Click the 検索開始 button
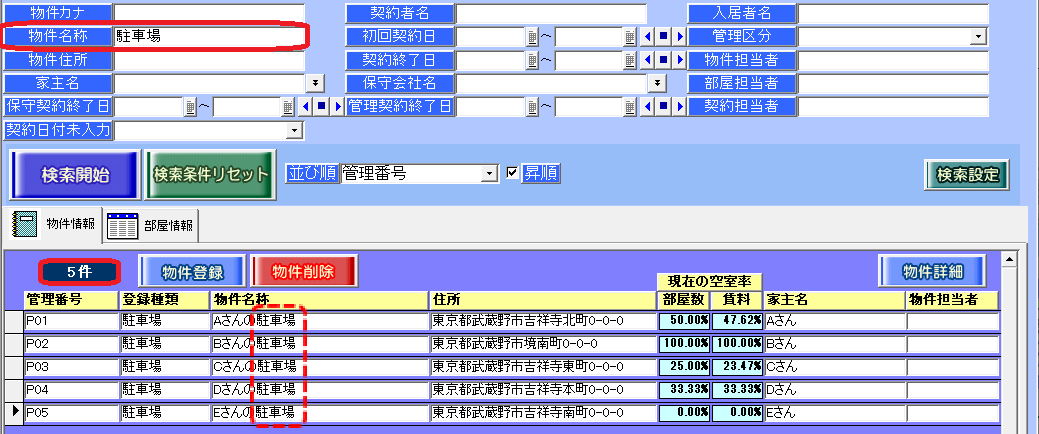The width and height of the screenshot is (1039, 434). [74, 174]
